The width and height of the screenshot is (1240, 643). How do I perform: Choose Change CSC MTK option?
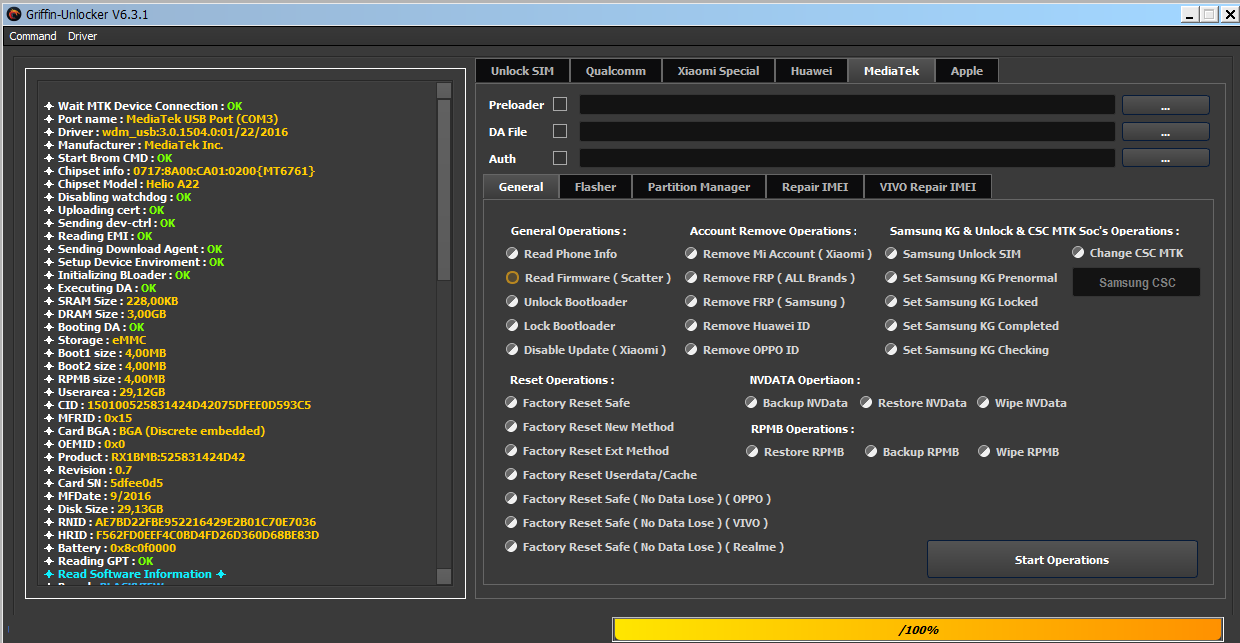(x=1128, y=253)
